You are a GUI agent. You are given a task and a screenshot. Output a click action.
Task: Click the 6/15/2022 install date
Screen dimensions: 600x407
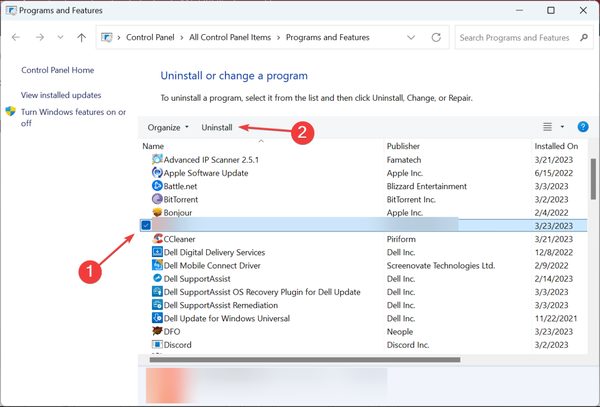pos(554,173)
